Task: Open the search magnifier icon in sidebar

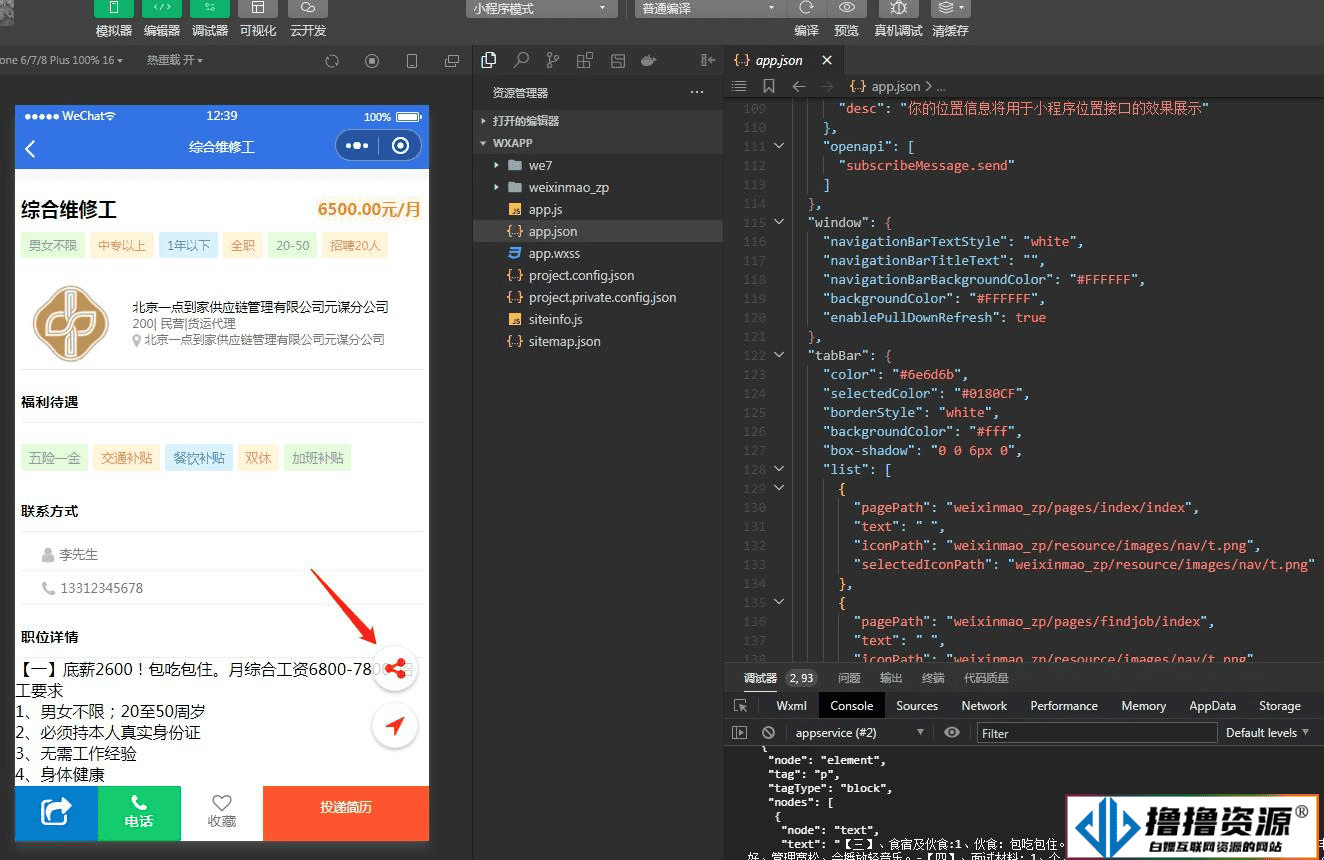Action: point(521,60)
